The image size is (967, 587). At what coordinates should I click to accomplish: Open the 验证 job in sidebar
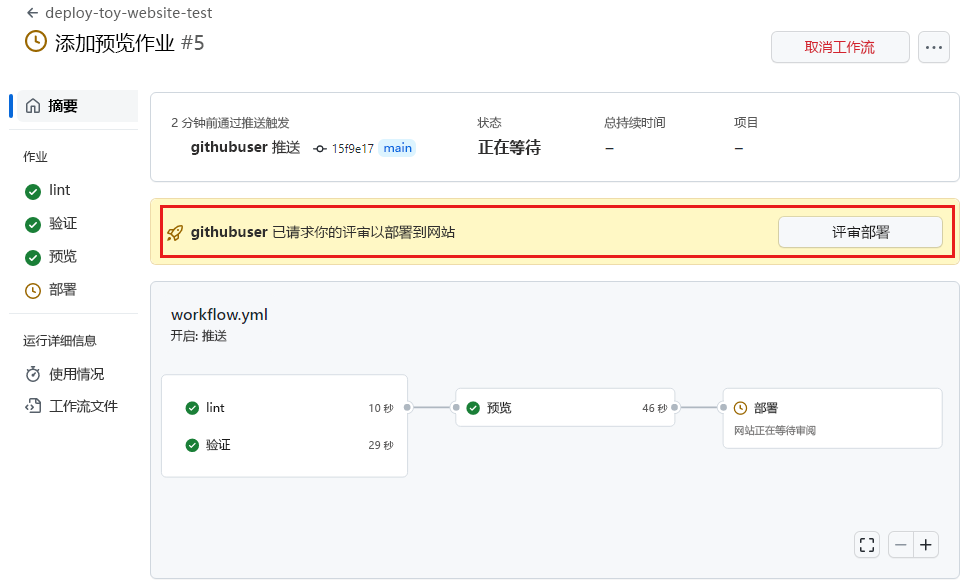(x=63, y=224)
